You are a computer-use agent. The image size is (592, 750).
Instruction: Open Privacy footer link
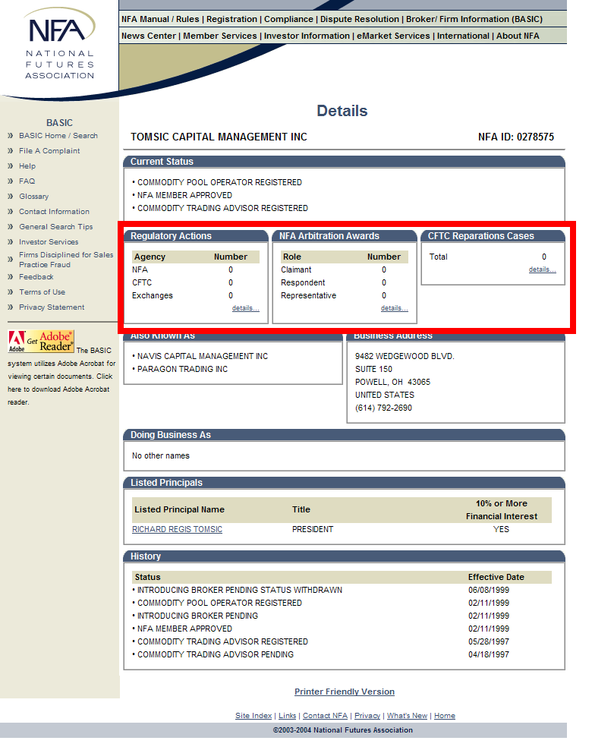367,716
